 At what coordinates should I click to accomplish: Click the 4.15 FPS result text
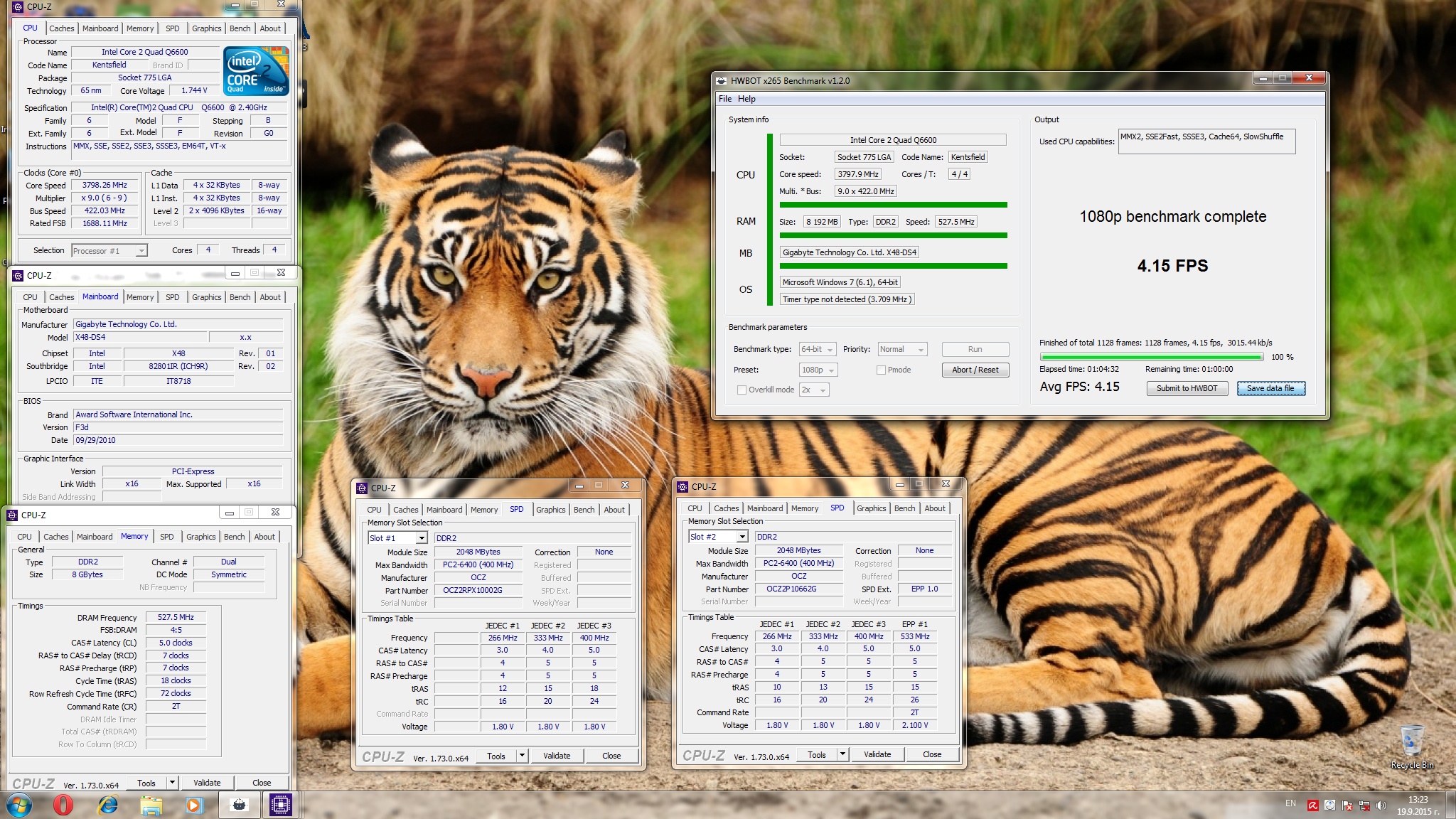[1172, 266]
